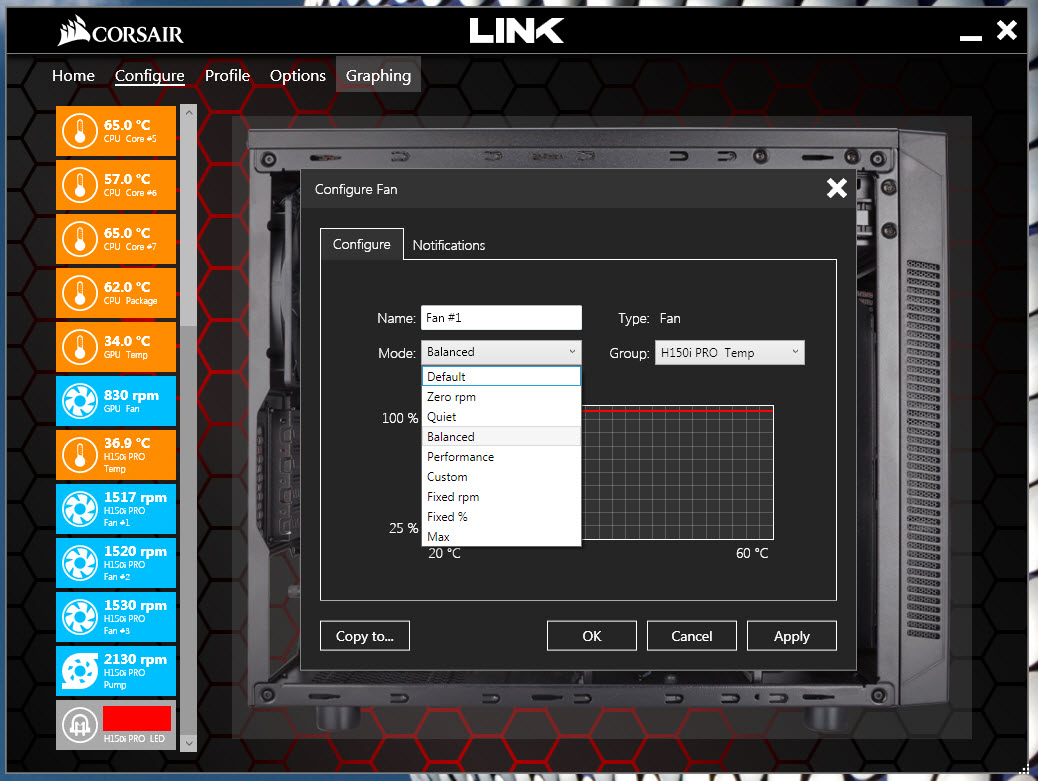Click the 57.0 °C CPU Core #6 reading
The height and width of the screenshot is (781, 1038).
pos(127,179)
